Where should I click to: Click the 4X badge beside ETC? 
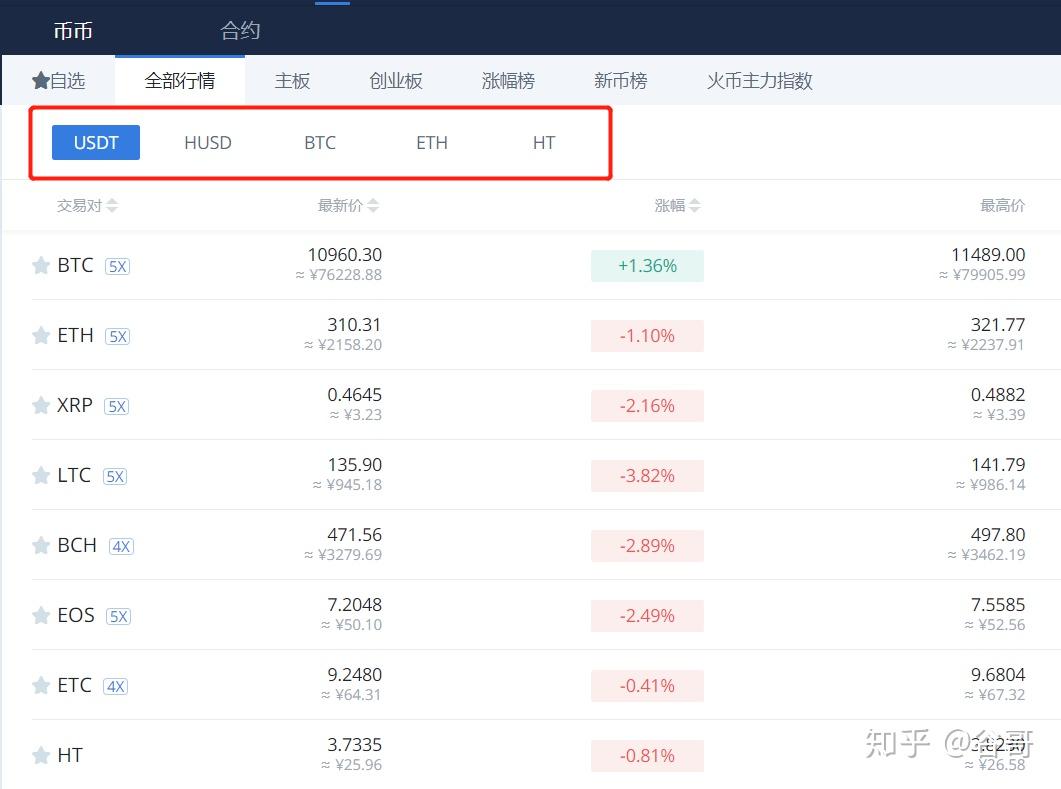click(x=116, y=686)
